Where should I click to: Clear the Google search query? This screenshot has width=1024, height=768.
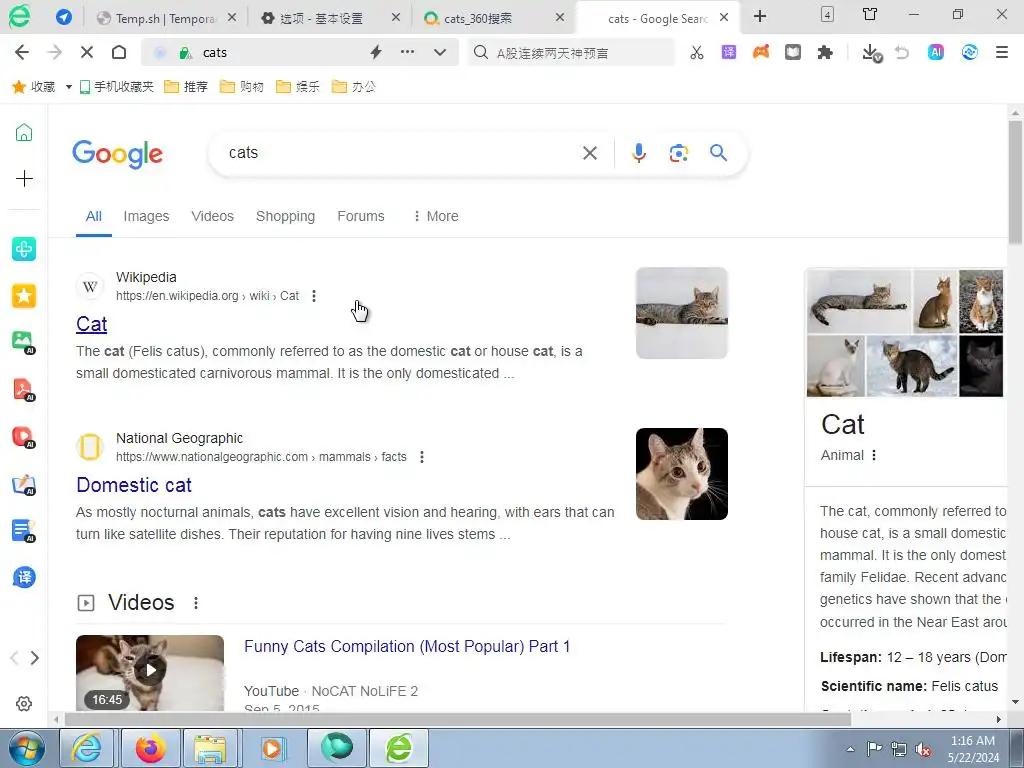[x=590, y=153]
